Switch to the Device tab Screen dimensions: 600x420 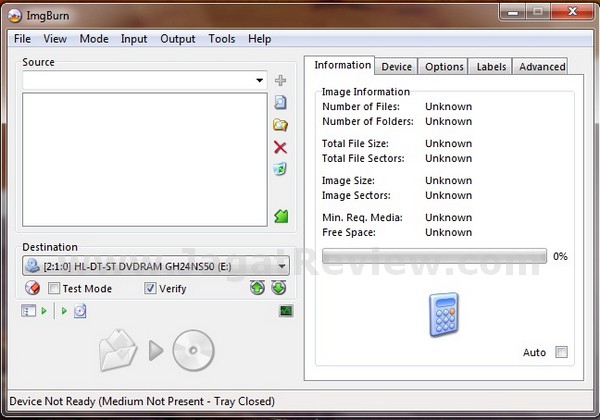tap(396, 67)
